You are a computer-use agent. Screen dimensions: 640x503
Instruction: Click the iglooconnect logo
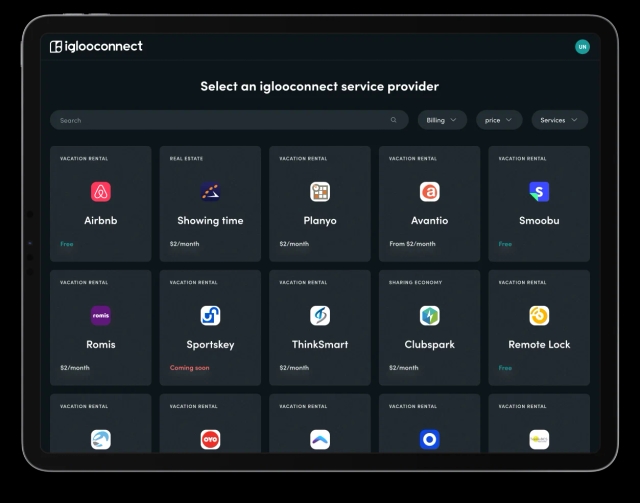pyautogui.click(x=96, y=47)
